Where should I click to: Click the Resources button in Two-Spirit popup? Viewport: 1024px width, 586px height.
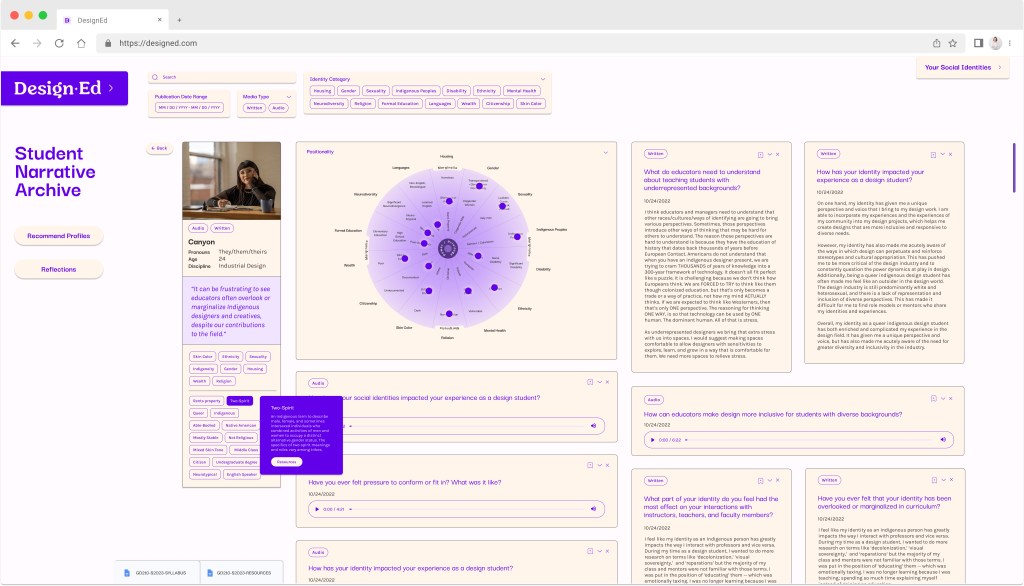(286, 462)
